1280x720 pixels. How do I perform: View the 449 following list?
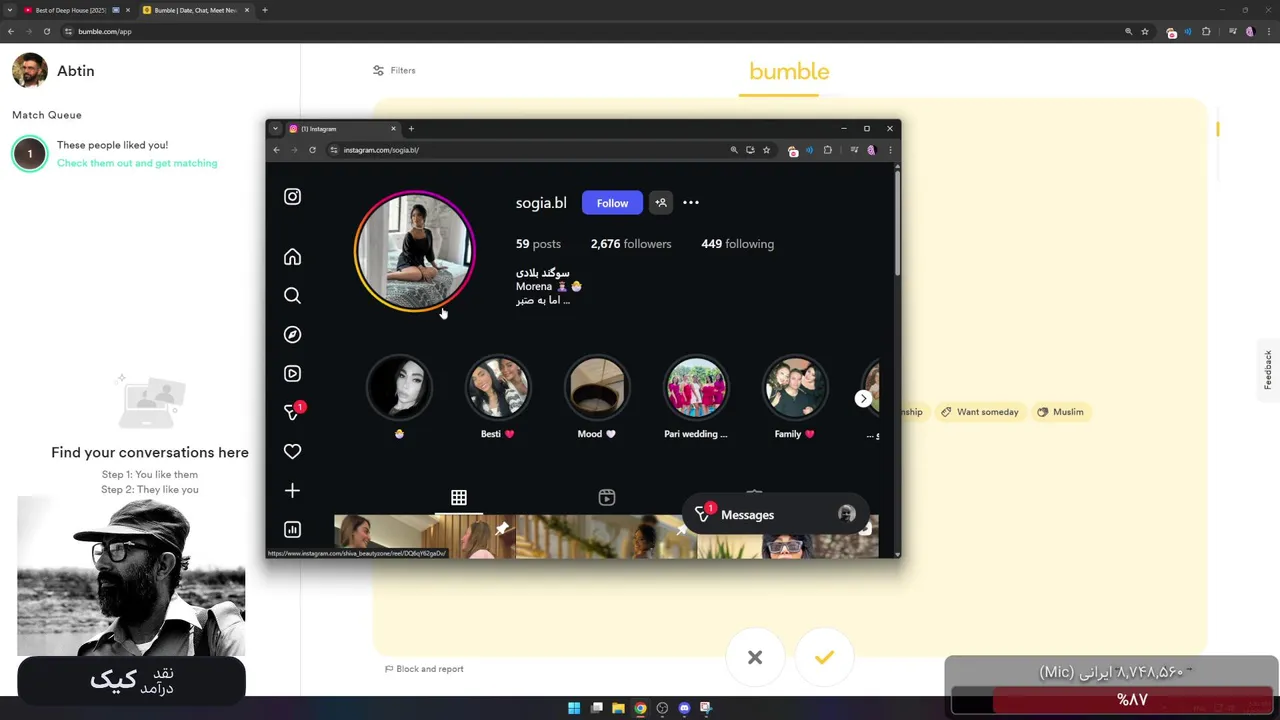(738, 244)
